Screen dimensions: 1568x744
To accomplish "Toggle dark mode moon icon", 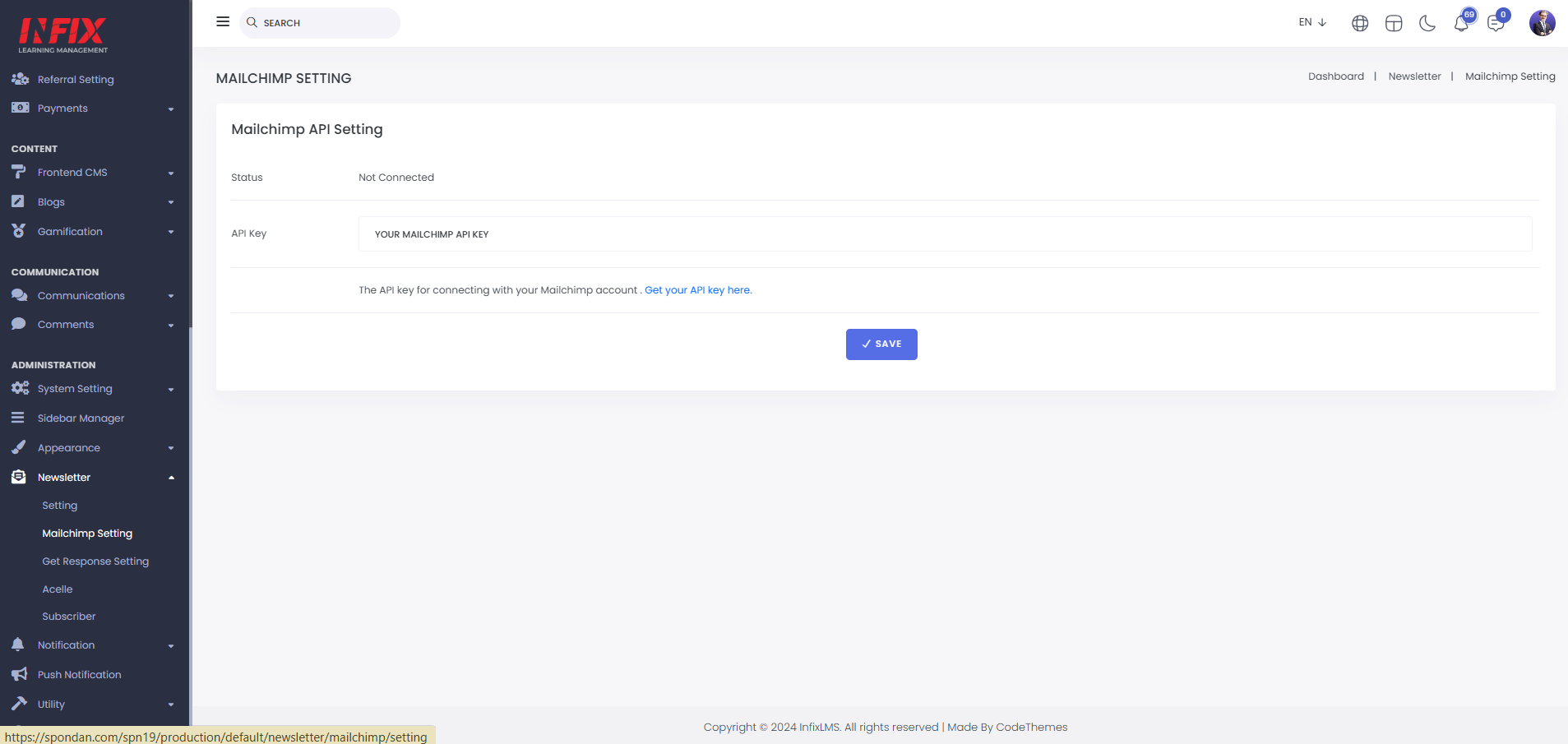I will click(1427, 23).
